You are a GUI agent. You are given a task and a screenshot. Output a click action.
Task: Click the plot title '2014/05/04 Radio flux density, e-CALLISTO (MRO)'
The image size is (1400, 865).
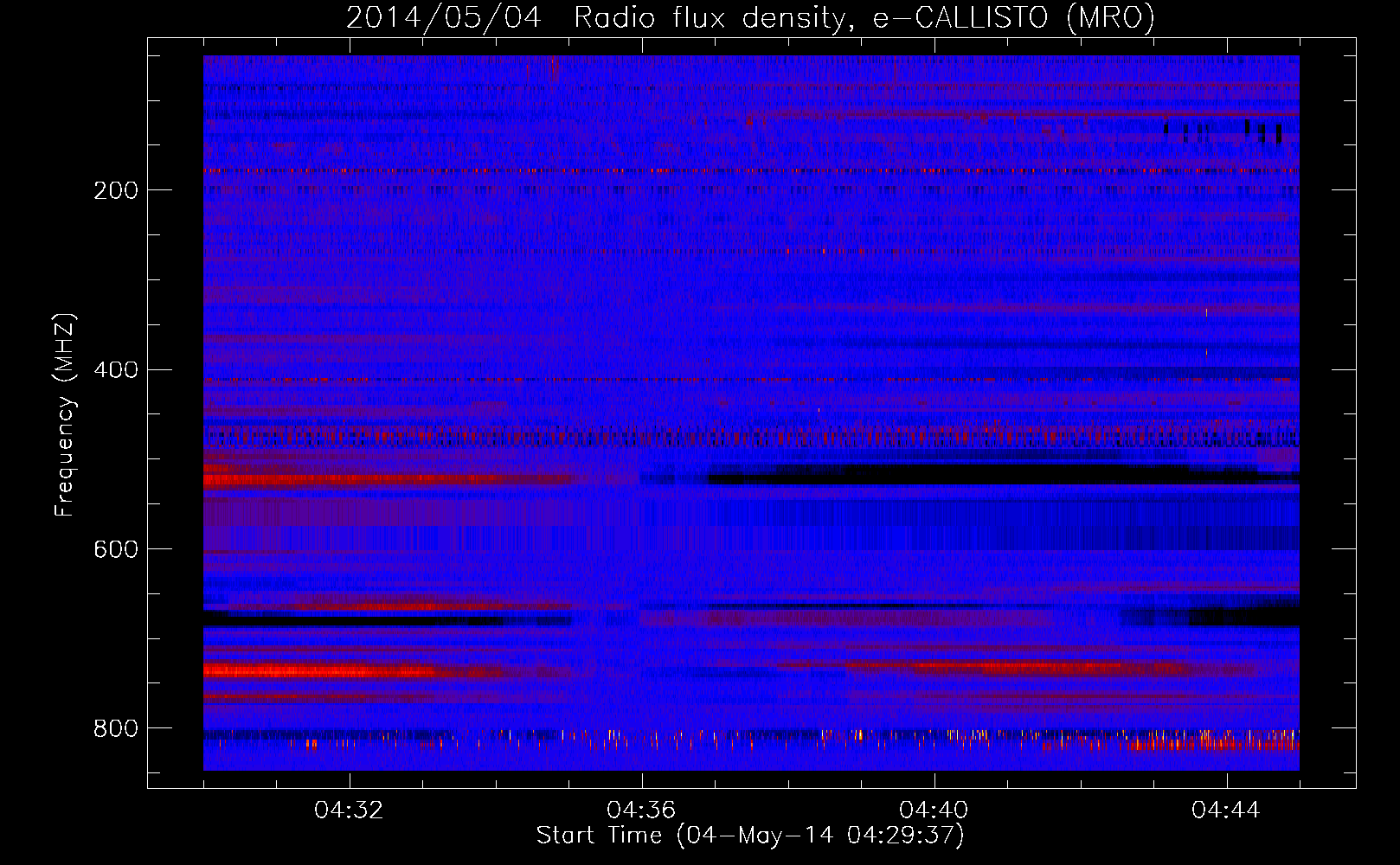[750, 17]
